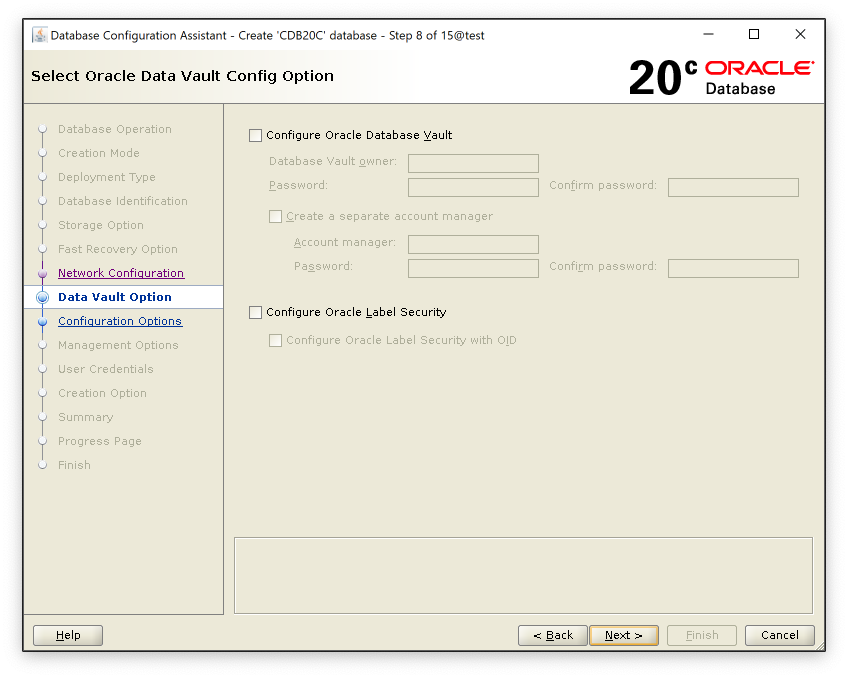Click the Fast Recovery Option step label
This screenshot has width=848, height=678.
tap(118, 249)
